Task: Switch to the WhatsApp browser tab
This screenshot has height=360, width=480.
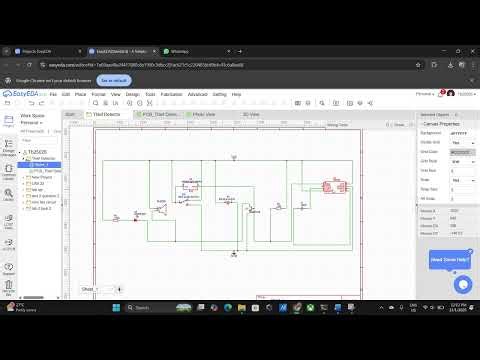Action: point(197,51)
